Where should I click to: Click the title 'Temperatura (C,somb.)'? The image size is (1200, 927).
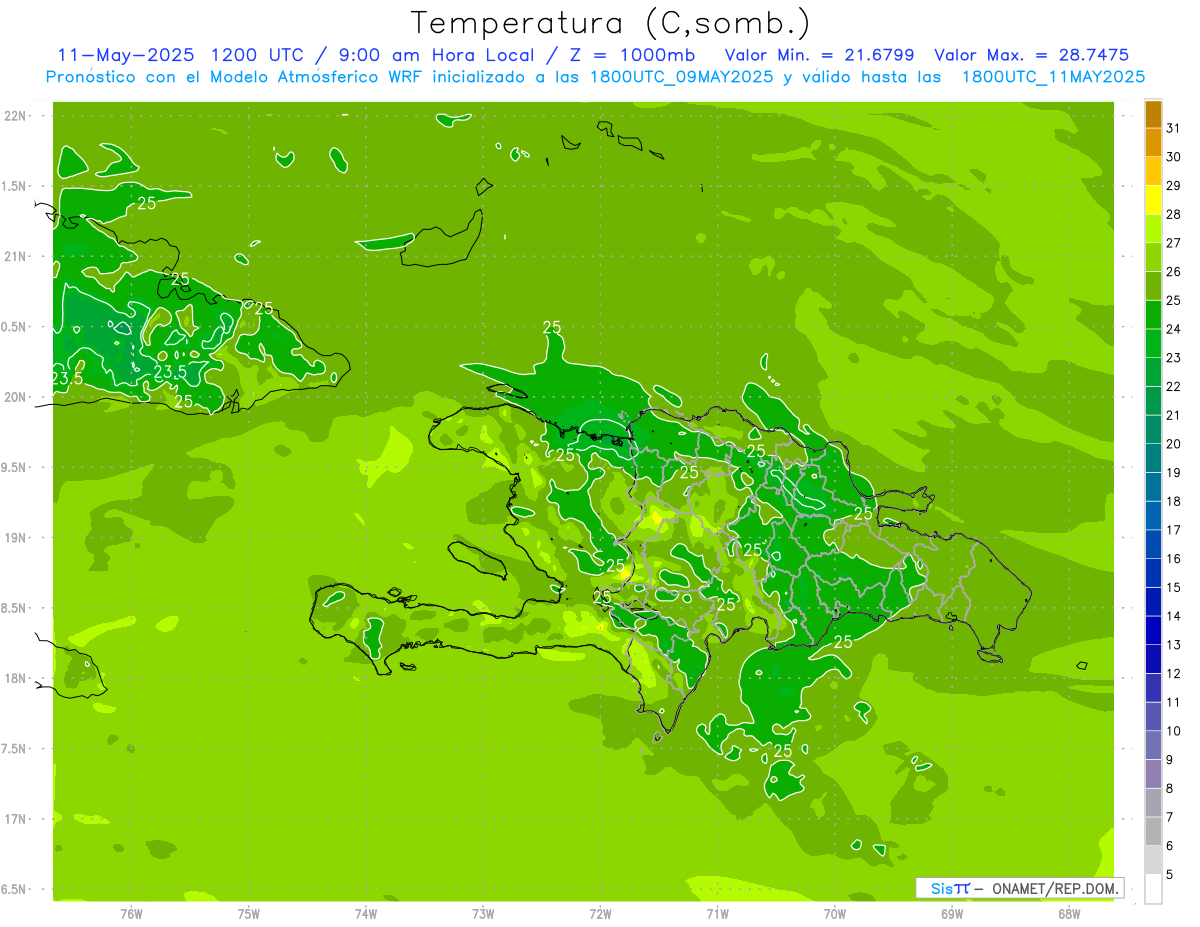coord(610,23)
